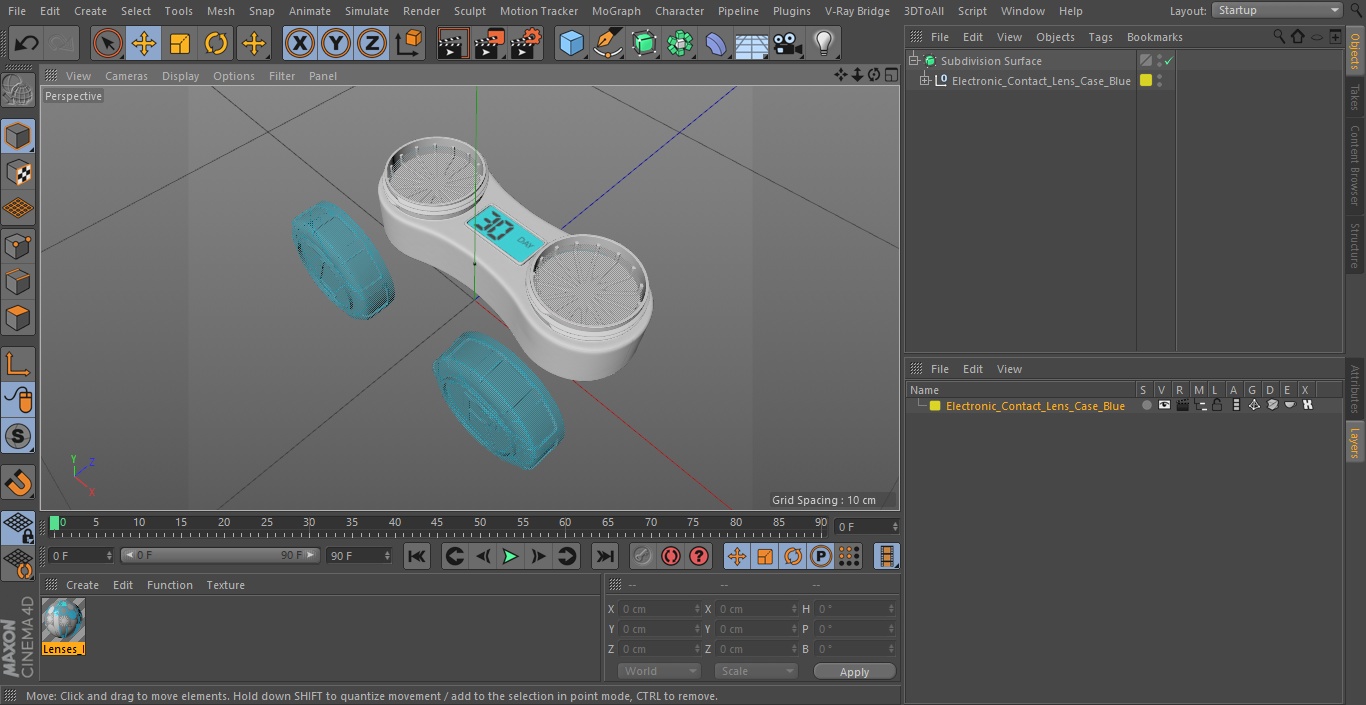Switch to Polygons mode
1366x705 pixels.
[18, 318]
